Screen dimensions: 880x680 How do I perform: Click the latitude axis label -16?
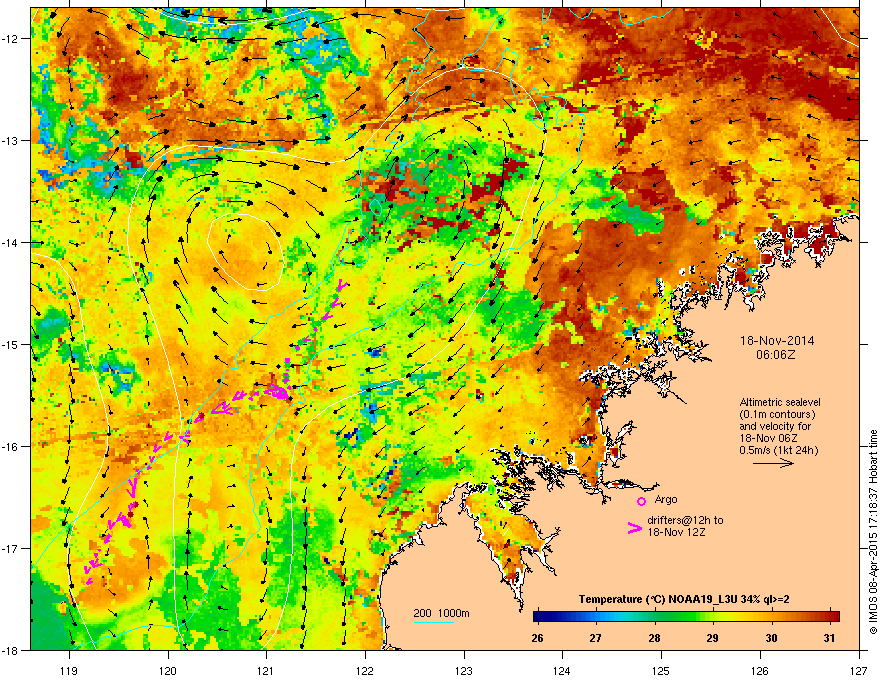click(x=10, y=447)
